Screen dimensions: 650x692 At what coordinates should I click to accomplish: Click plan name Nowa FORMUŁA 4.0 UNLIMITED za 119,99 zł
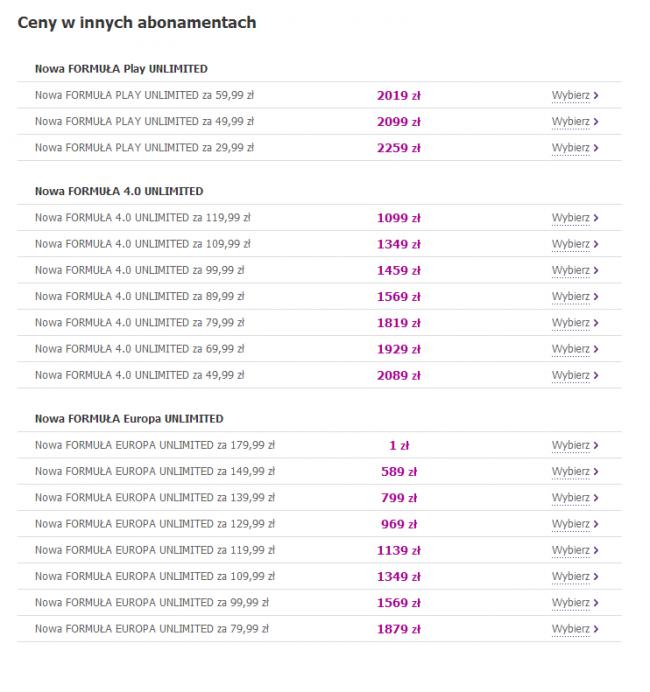(x=143, y=218)
